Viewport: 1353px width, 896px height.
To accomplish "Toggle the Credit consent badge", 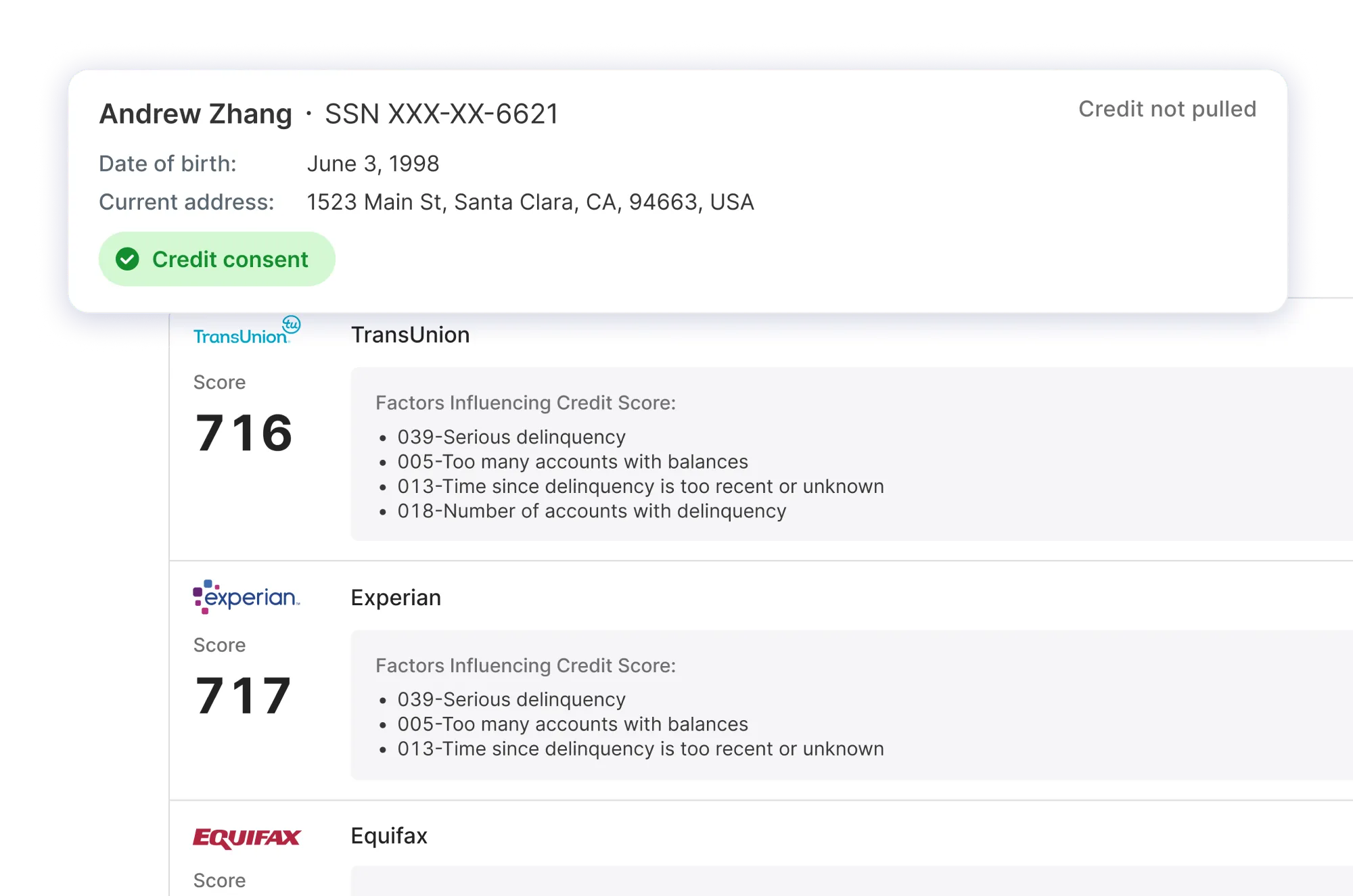I will pos(216,259).
